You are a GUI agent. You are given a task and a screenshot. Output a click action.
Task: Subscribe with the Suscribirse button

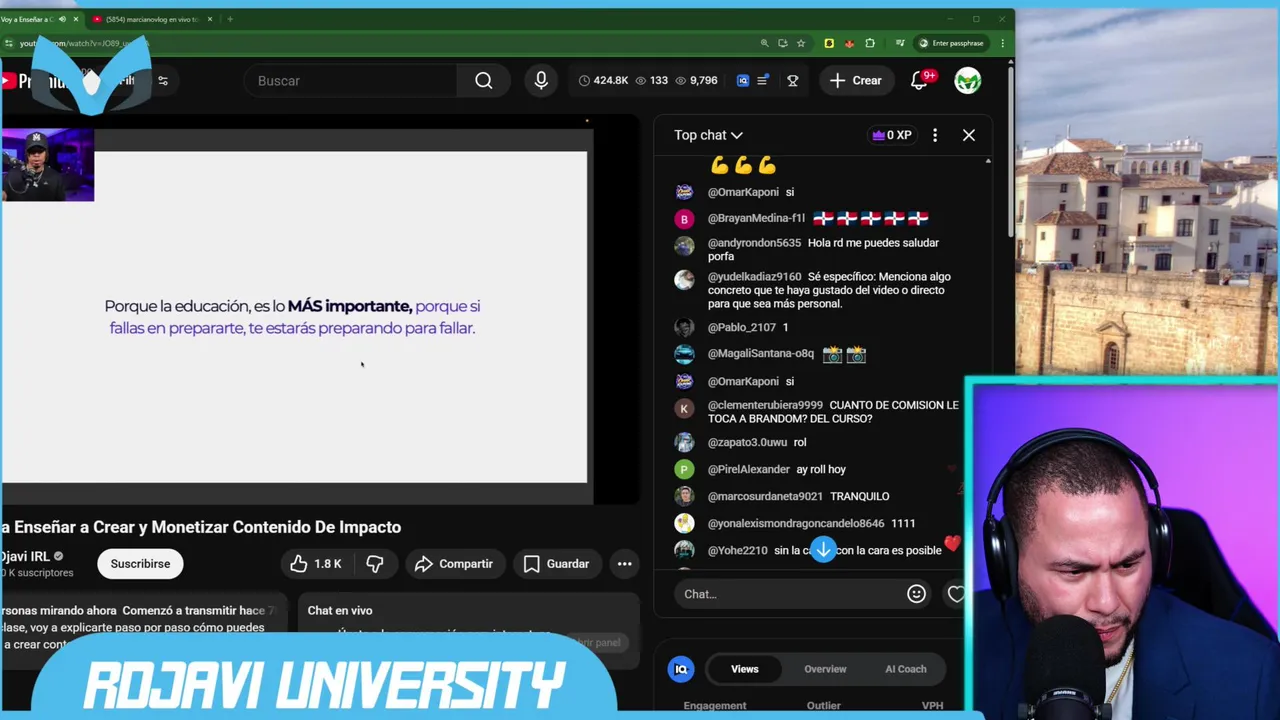coord(140,564)
